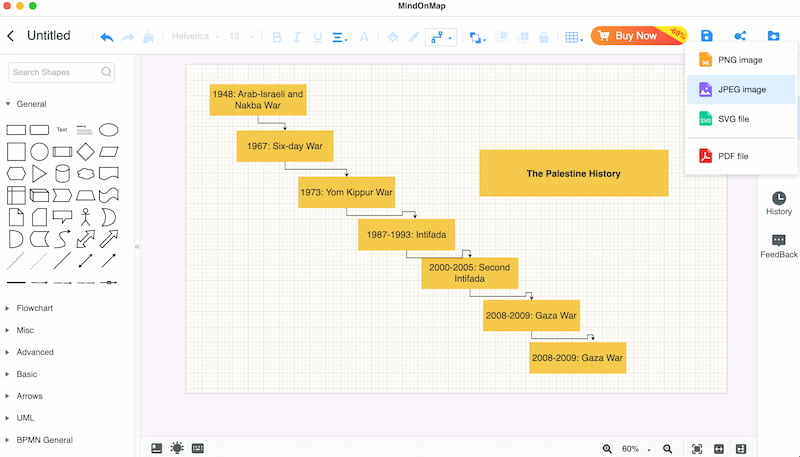The width and height of the screenshot is (800, 457).
Task: Select The Palestine History title box
Action: [573, 173]
